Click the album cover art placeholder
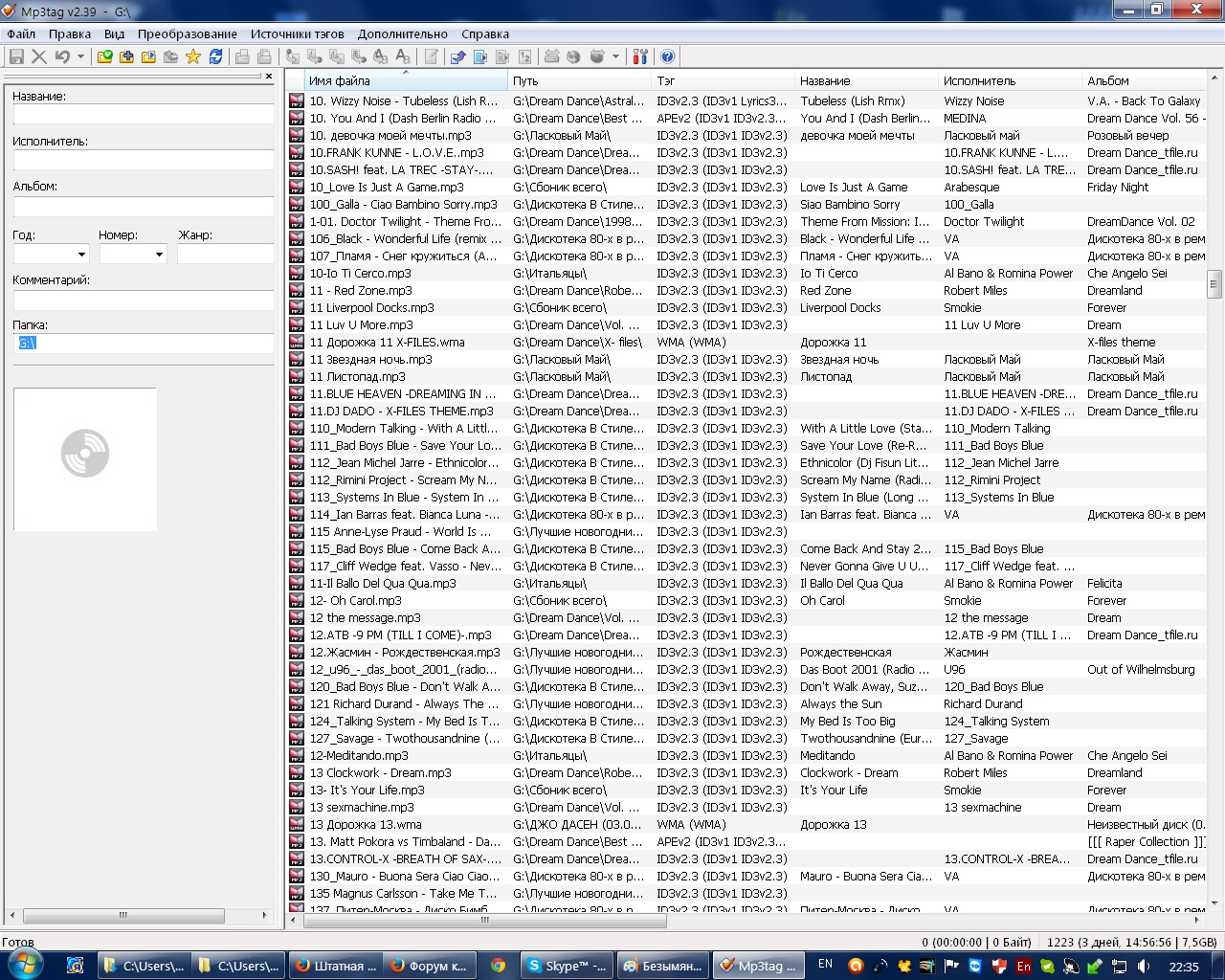The height and width of the screenshot is (980, 1225). click(x=85, y=459)
